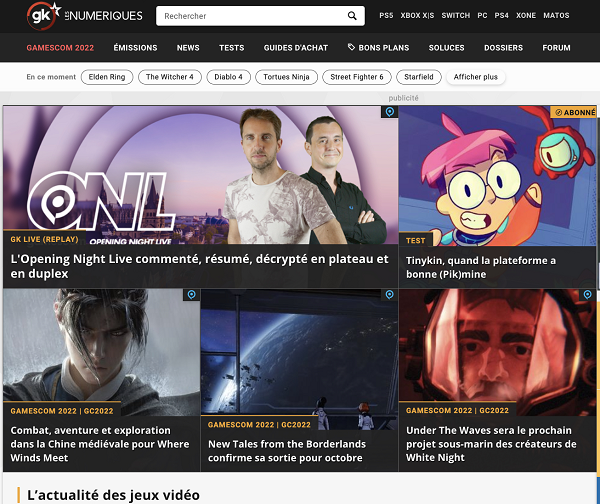
Task: Focus the Rechercher search field
Action: click(x=260, y=16)
